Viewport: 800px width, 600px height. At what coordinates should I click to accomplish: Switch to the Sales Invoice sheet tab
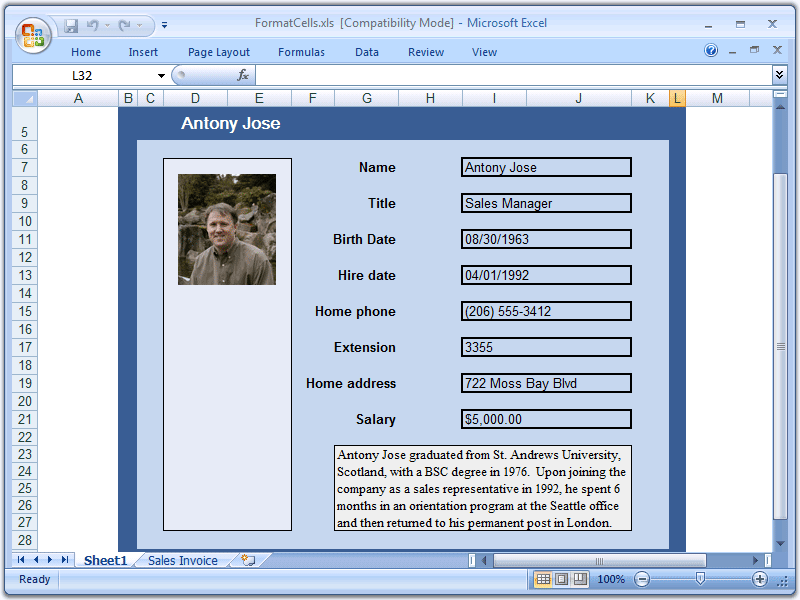pos(182,561)
